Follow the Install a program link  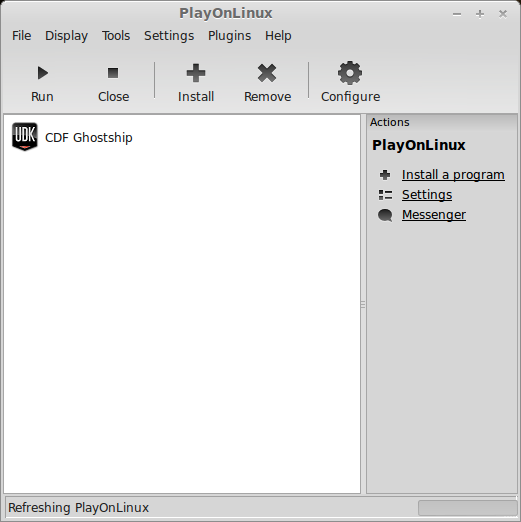point(453,175)
